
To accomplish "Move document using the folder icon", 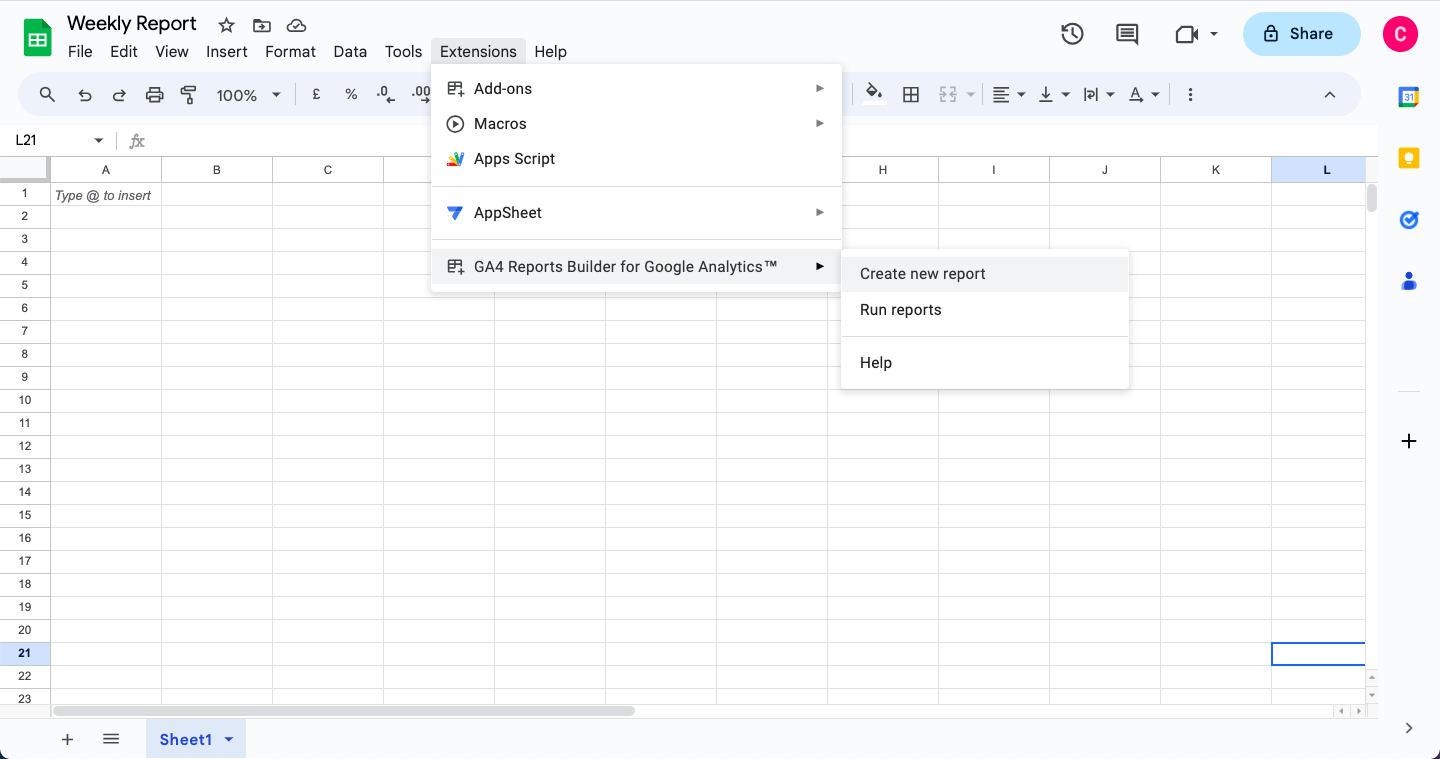I will (261, 25).
